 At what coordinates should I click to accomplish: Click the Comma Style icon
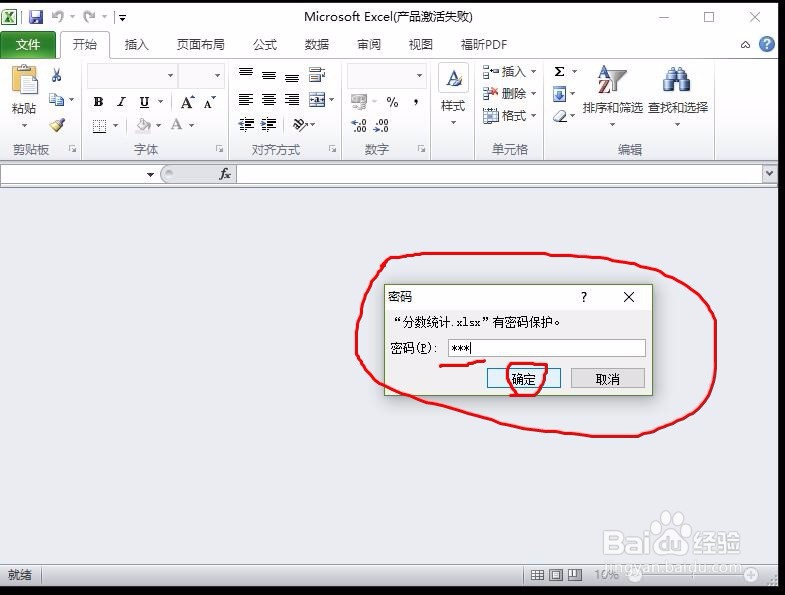click(x=416, y=102)
